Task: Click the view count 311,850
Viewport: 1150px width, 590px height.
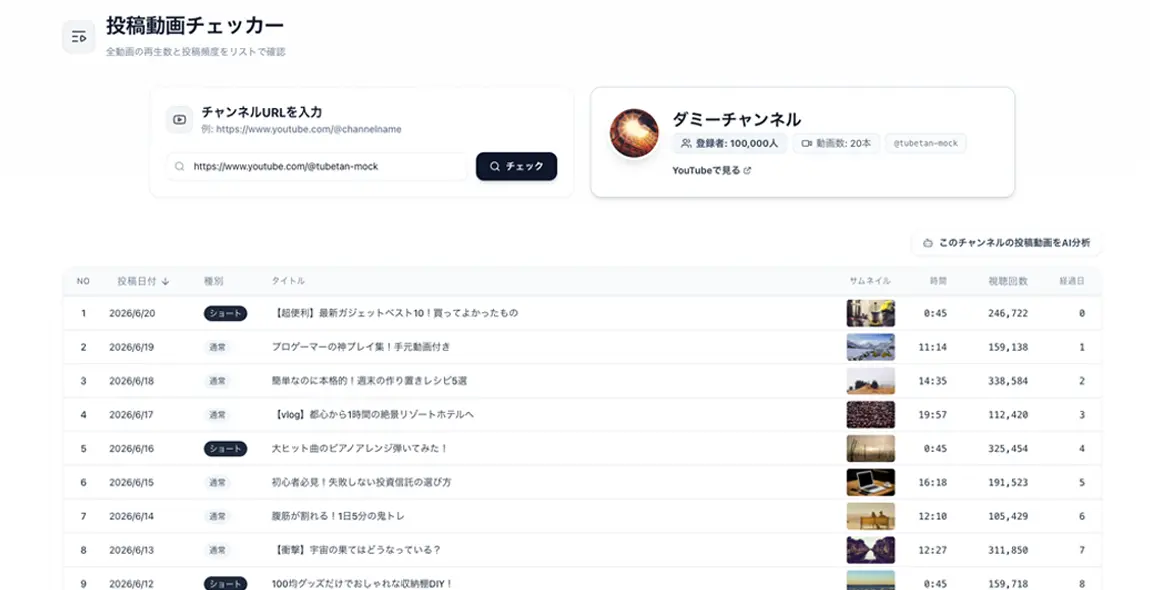Action: (x=1008, y=550)
